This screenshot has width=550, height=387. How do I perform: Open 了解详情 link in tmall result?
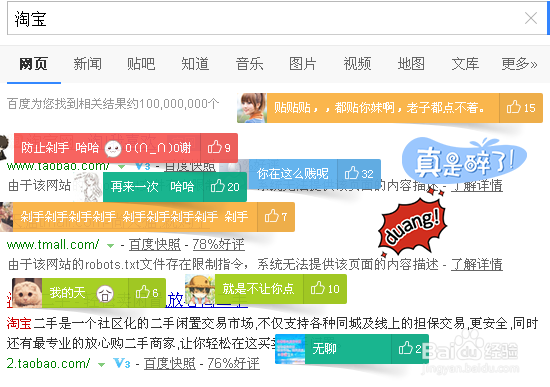click(477, 265)
